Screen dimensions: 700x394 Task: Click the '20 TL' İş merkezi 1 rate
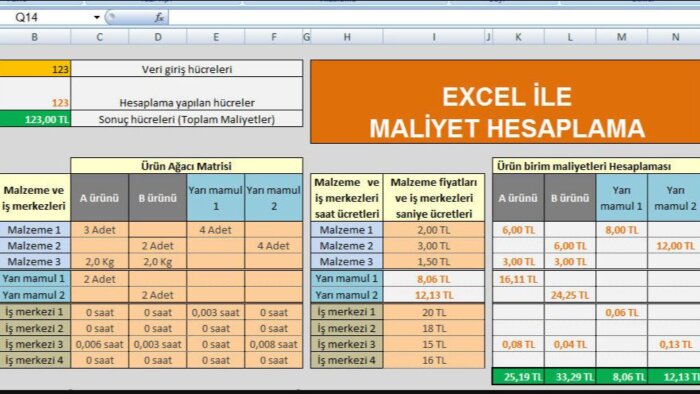(x=433, y=312)
